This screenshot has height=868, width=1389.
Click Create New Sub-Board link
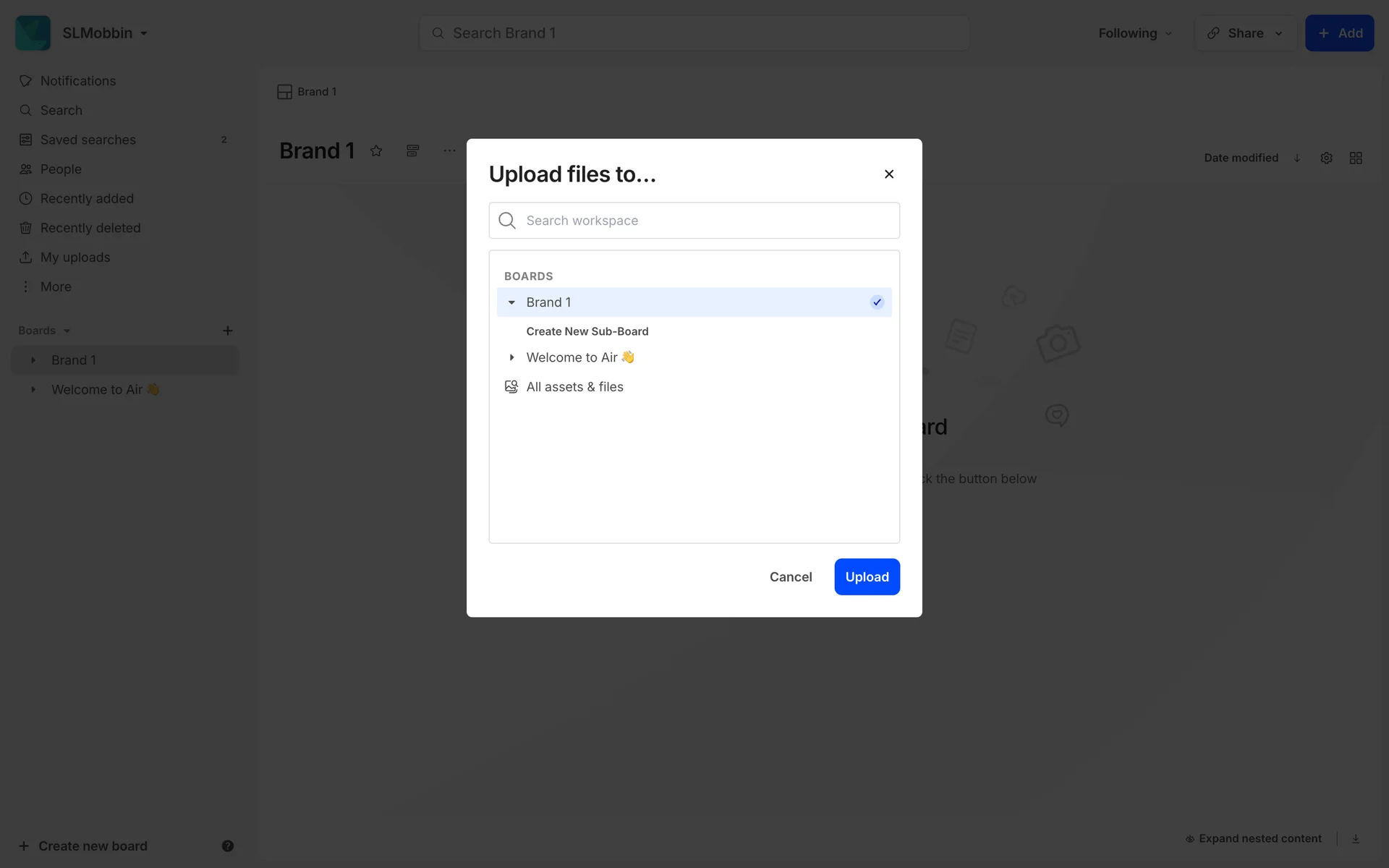pyautogui.click(x=587, y=331)
